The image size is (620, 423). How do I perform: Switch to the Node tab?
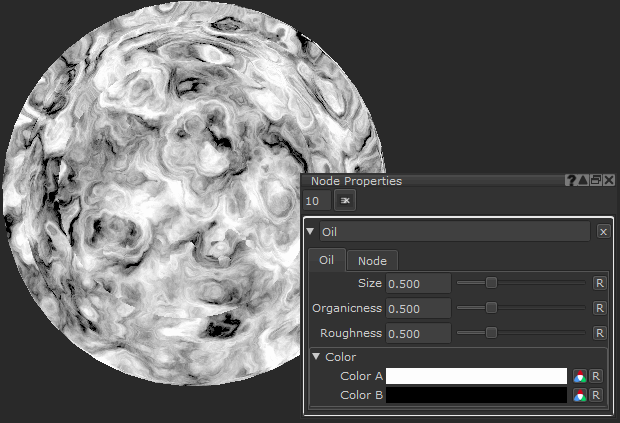pos(372,260)
